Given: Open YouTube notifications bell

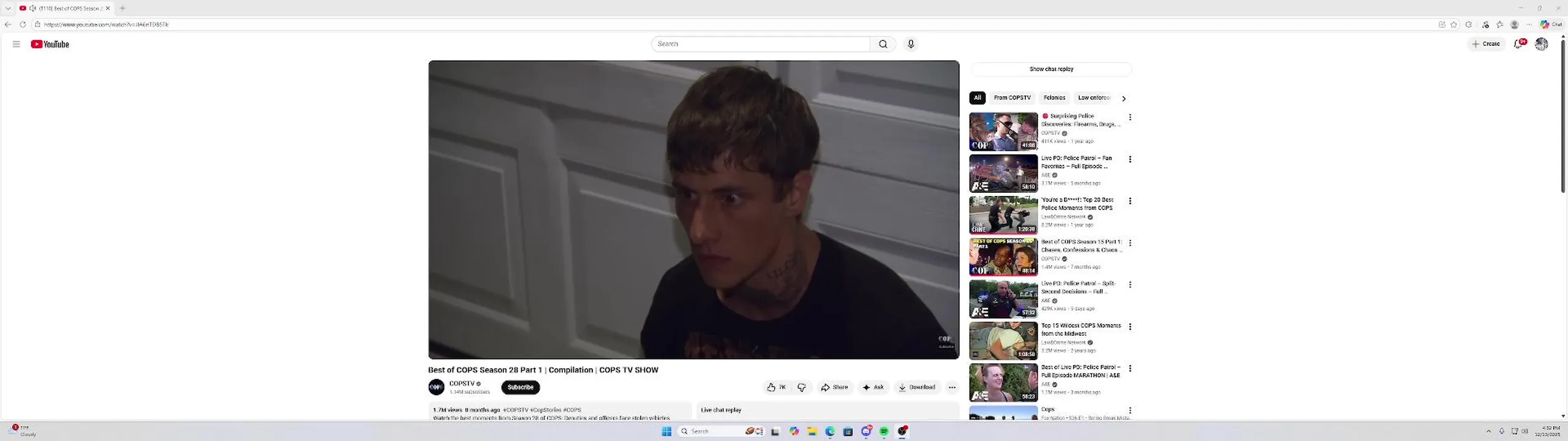Looking at the screenshot, I should click(x=1519, y=43).
